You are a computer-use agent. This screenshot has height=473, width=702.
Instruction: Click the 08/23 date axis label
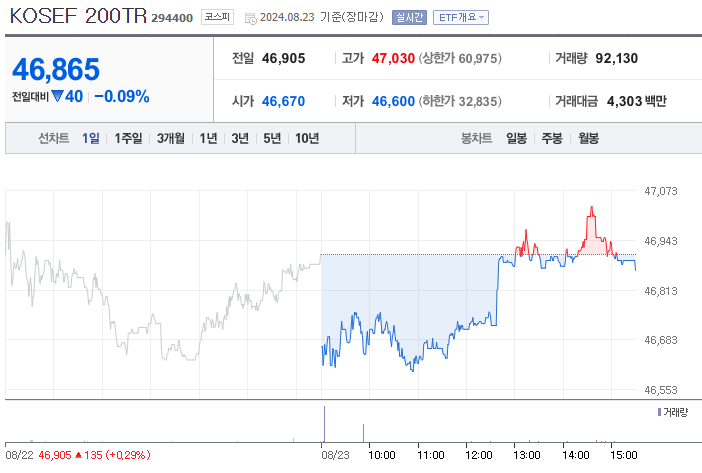pos(335,455)
